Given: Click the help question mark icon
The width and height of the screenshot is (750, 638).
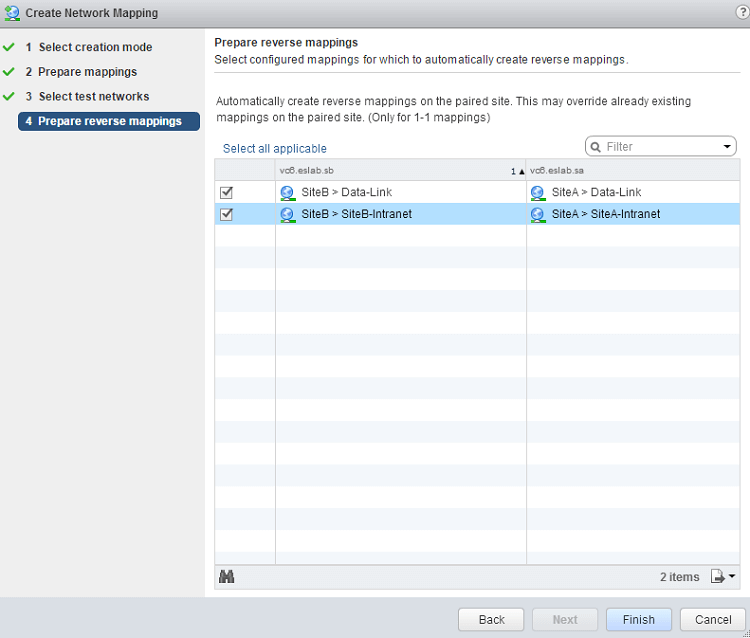Looking at the screenshot, I should point(742,12).
